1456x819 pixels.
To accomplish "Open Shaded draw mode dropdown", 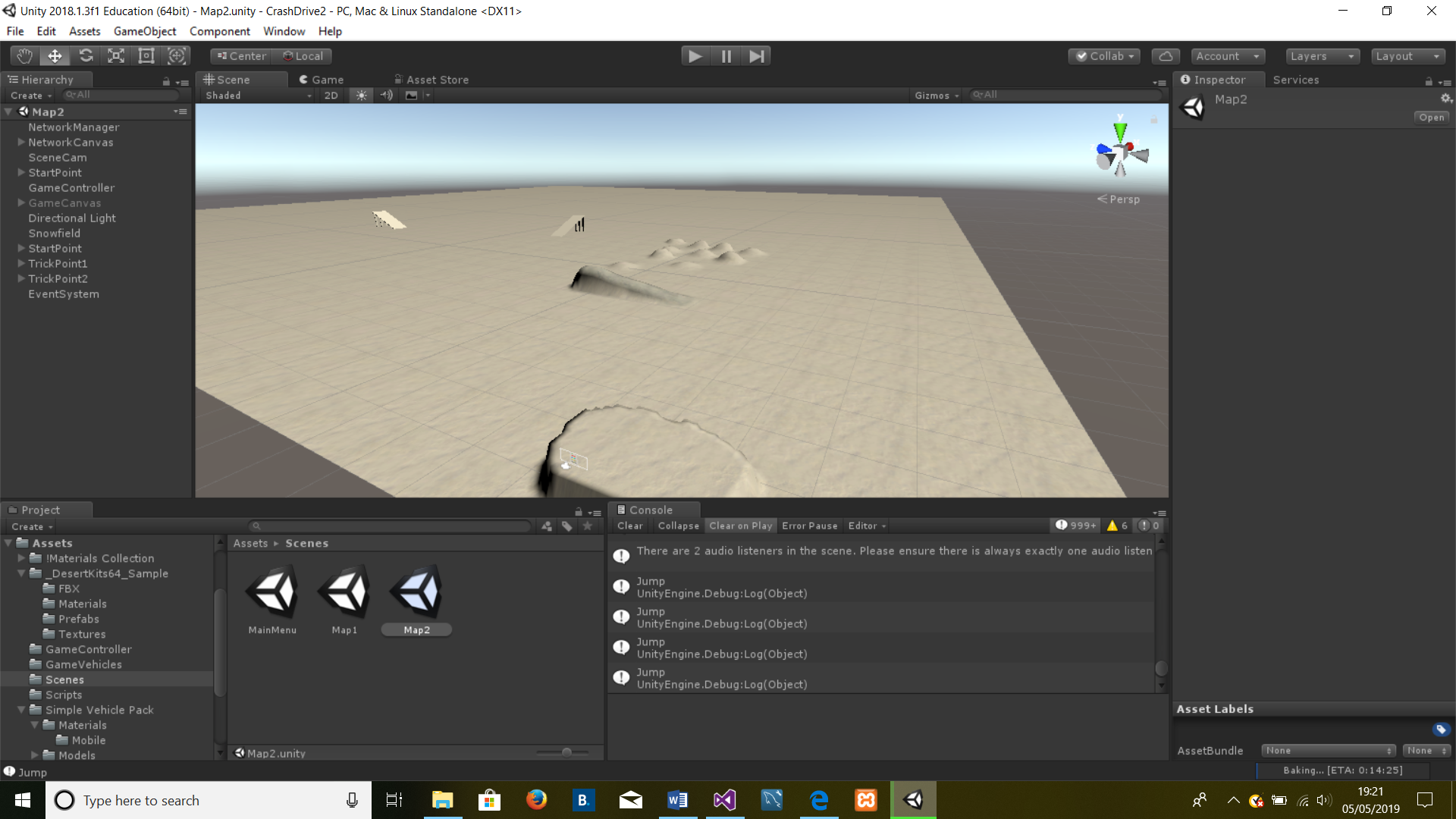I will click(258, 95).
